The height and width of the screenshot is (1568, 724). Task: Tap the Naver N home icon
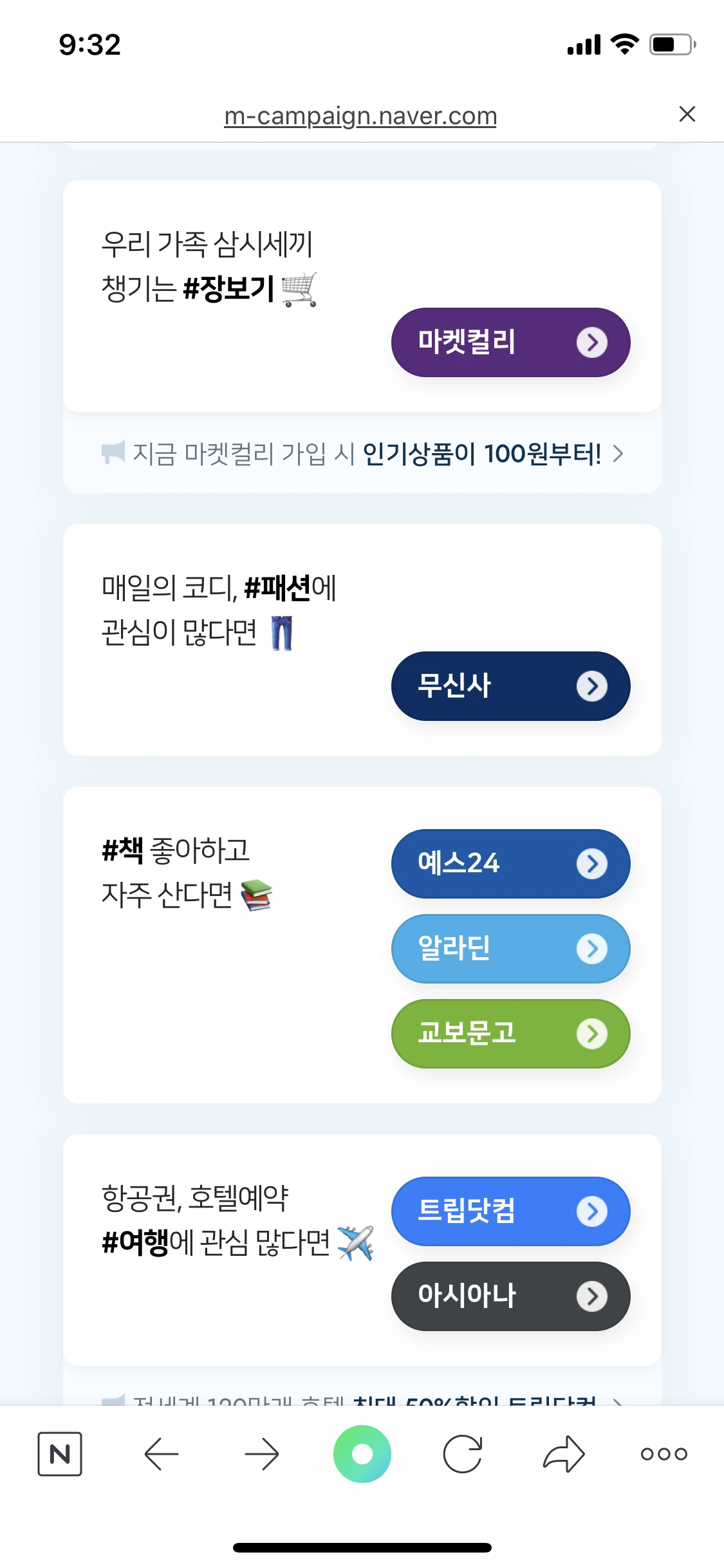(60, 1453)
